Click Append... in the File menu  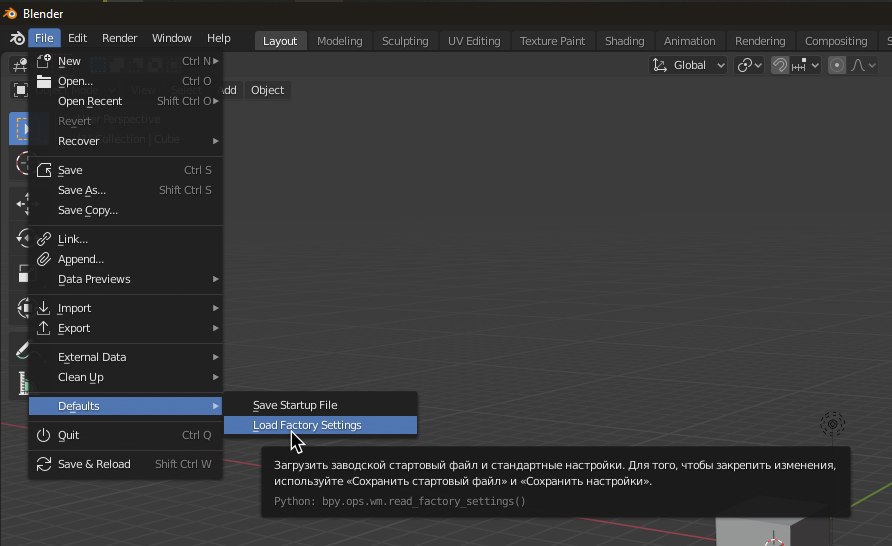click(x=125, y=259)
